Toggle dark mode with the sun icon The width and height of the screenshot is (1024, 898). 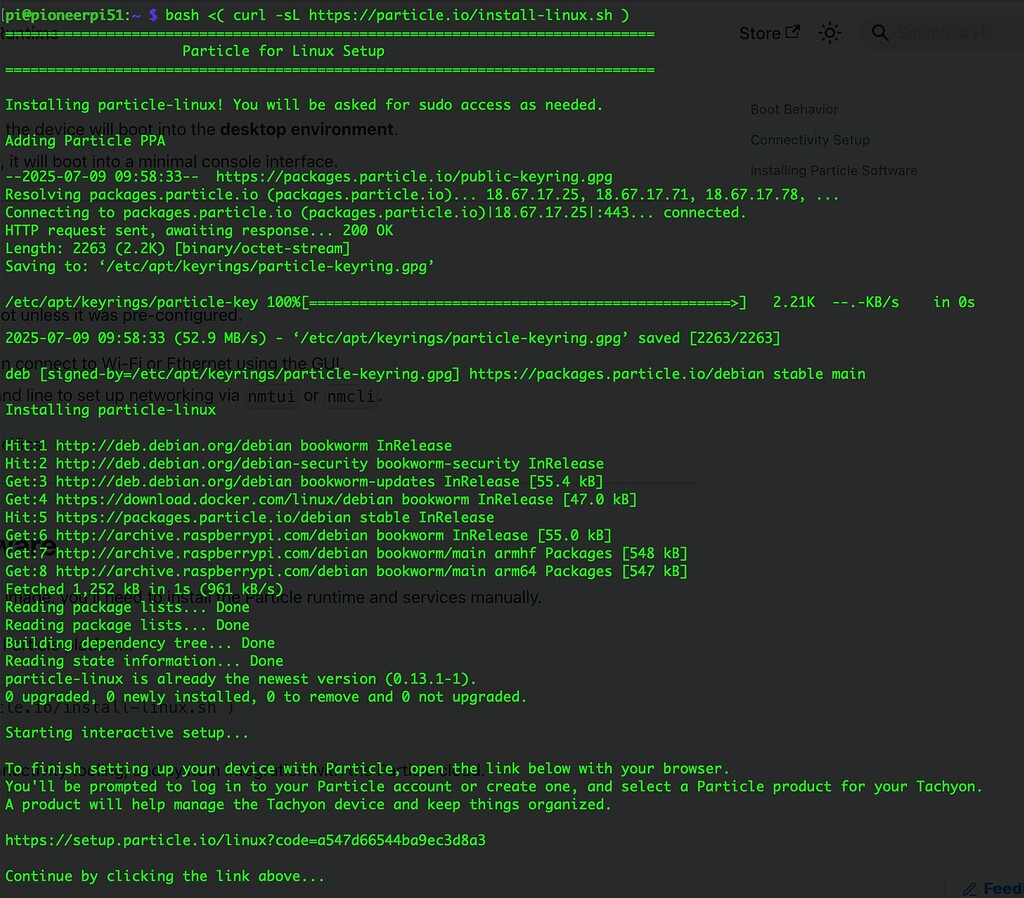coord(830,33)
